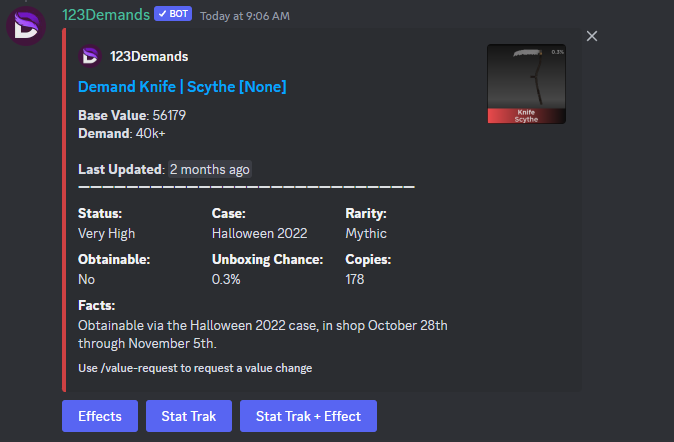This screenshot has width=674, height=442.
Task: Click the embed author name 123Demands
Action: [x=149, y=57]
